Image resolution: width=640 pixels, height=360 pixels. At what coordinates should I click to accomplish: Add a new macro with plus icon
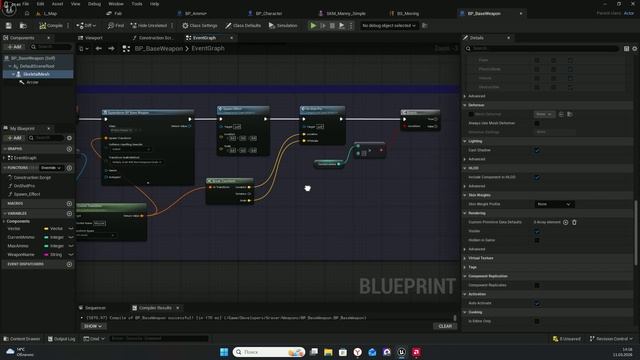point(69,203)
